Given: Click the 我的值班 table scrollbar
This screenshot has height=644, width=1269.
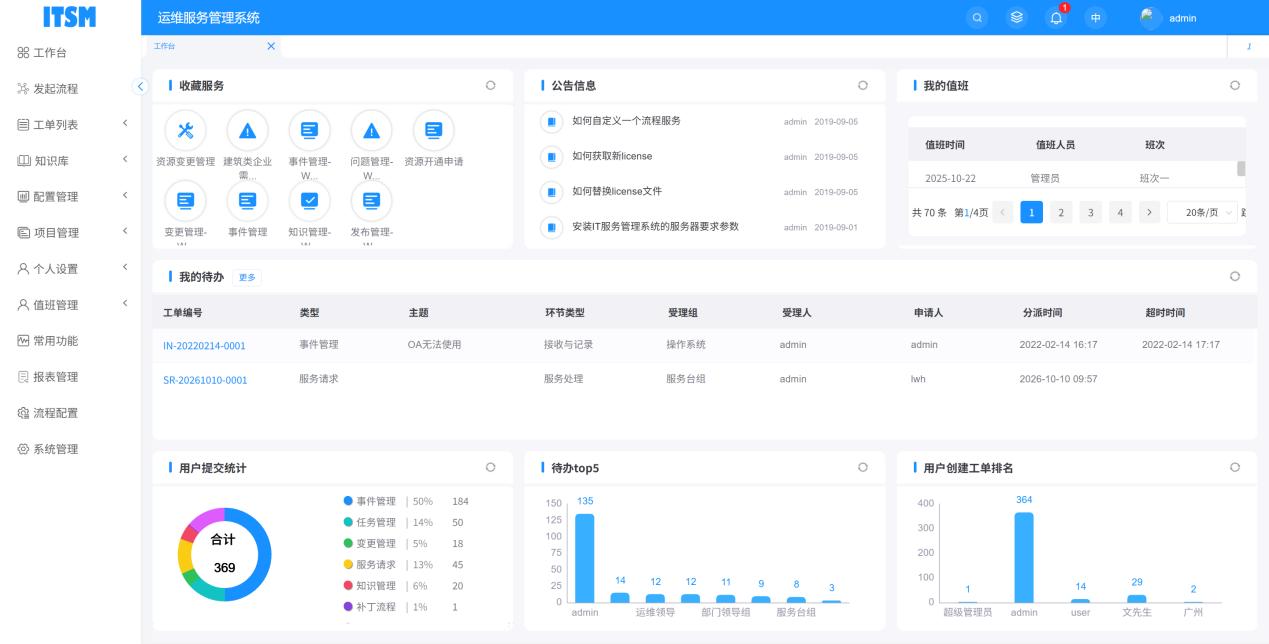Looking at the screenshot, I should [x=1241, y=169].
